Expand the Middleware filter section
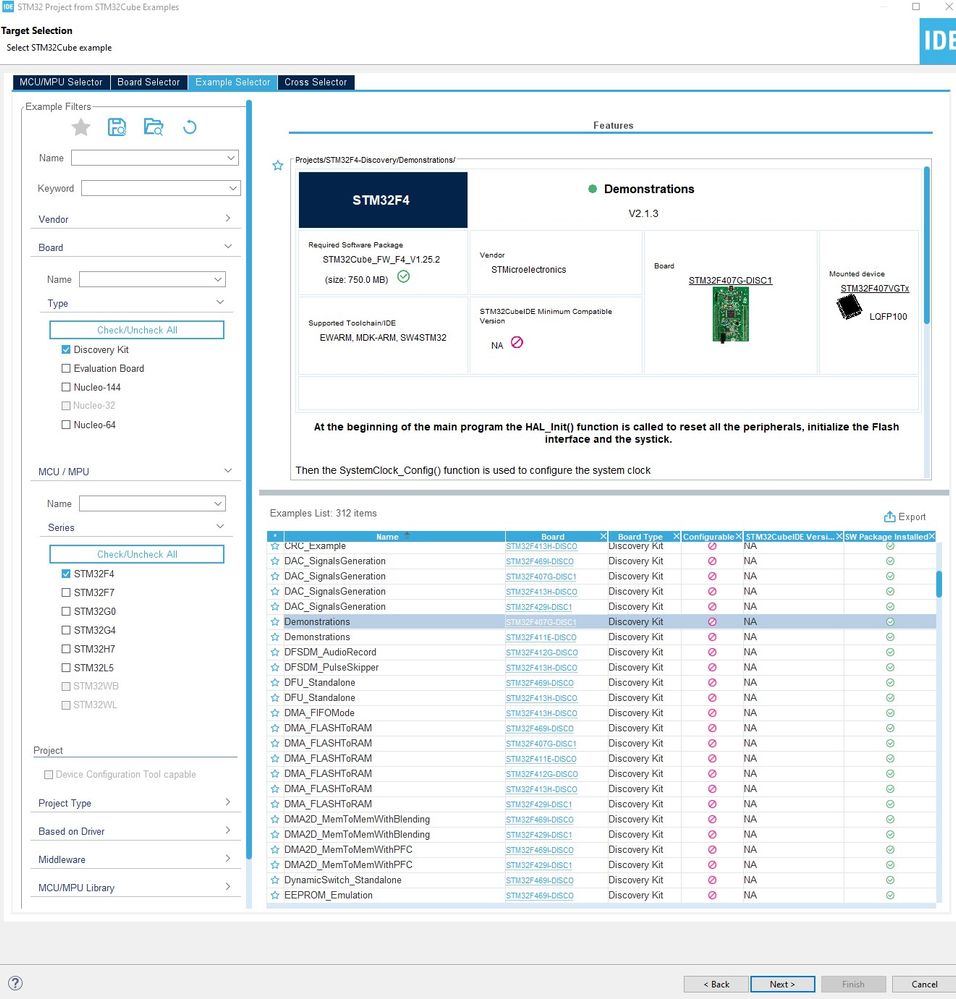The image size is (956, 999). point(135,859)
